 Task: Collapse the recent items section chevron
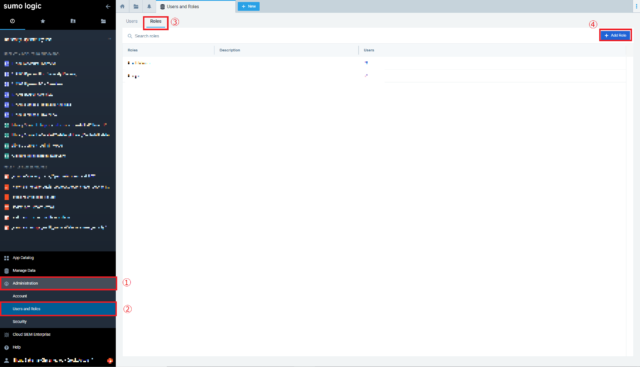pyautogui.click(x=109, y=39)
